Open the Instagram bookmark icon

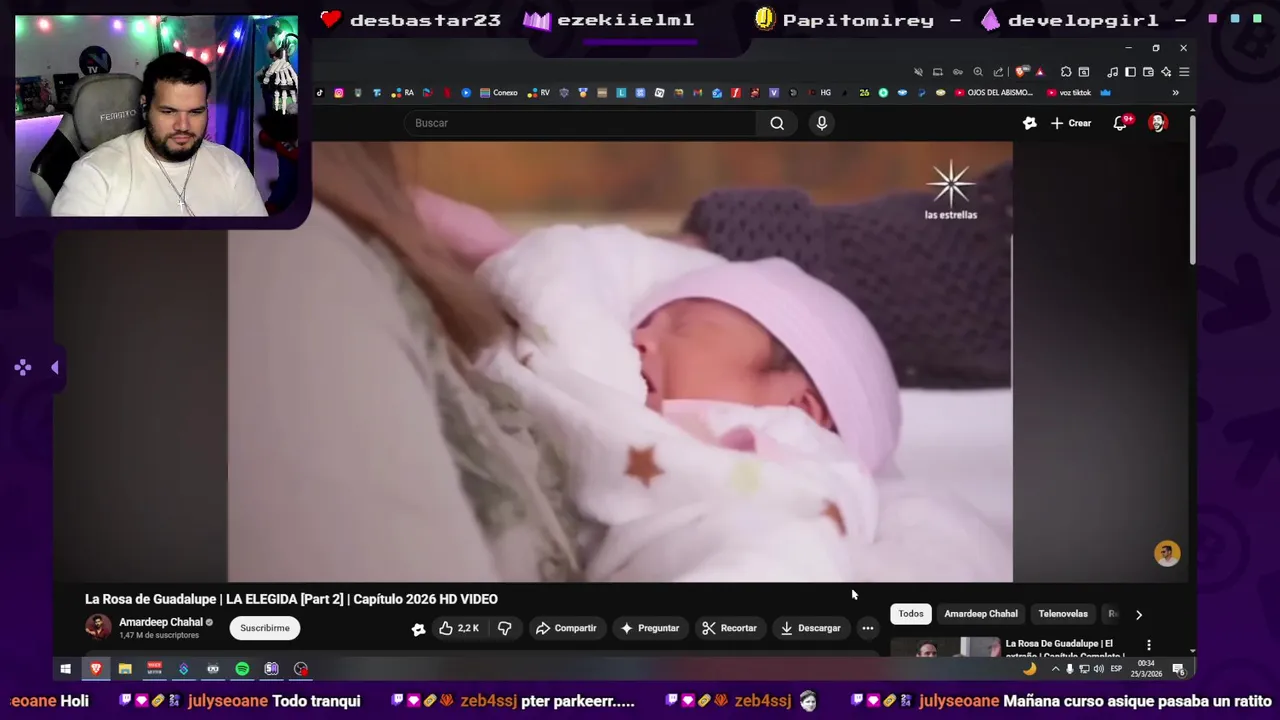pos(339,93)
